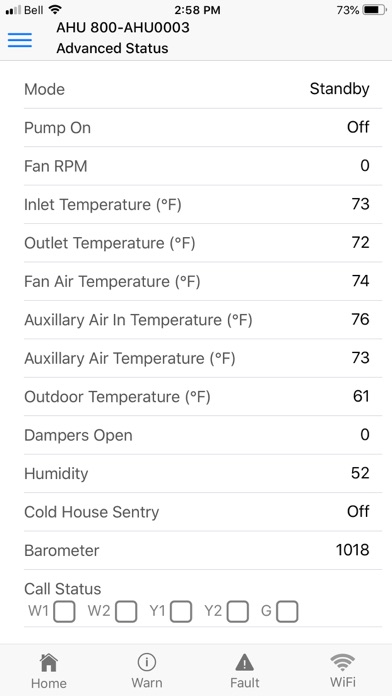Tap the Mode Standby row
Viewport: 392px width, 696px height.
tap(202, 89)
